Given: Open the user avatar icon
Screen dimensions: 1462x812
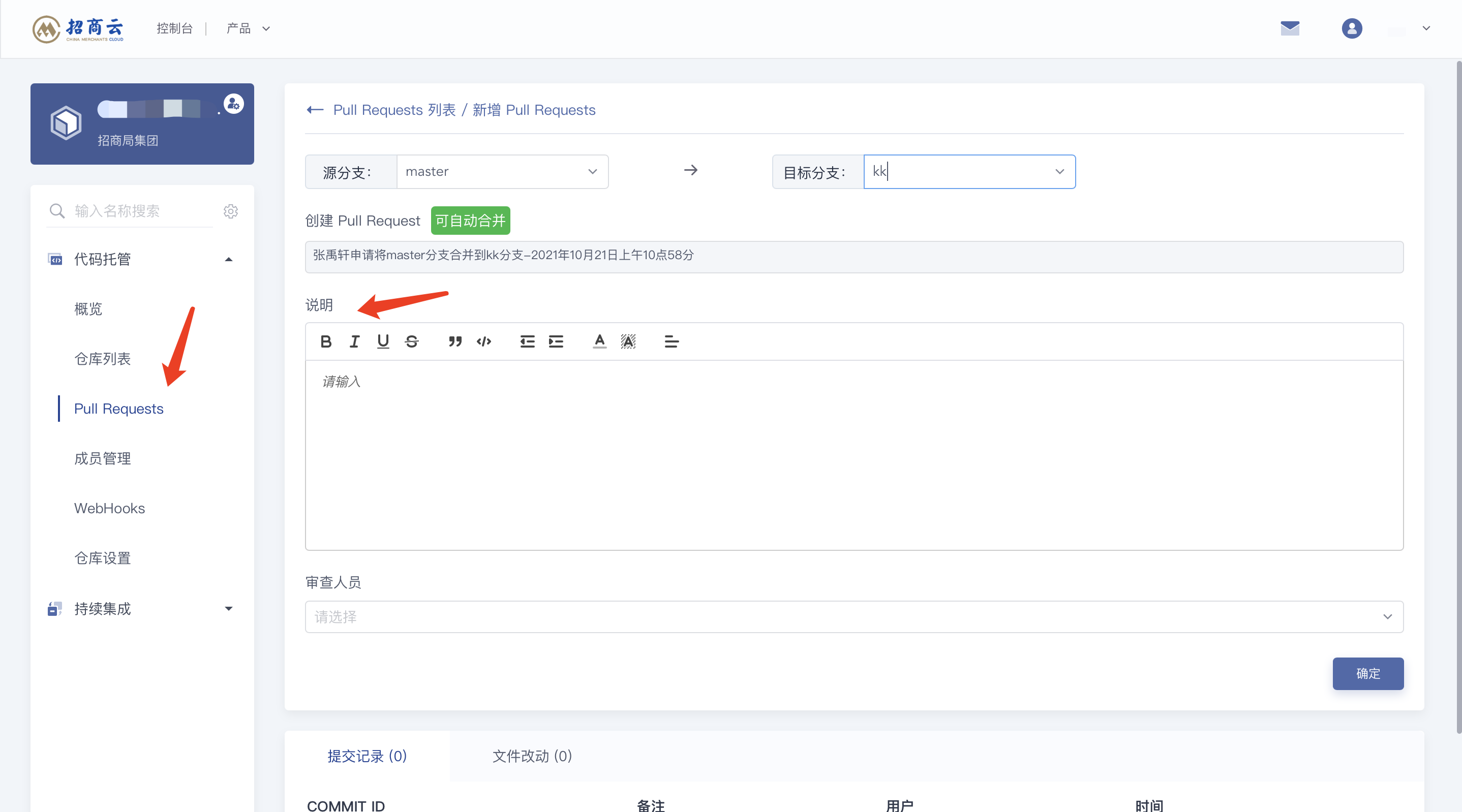Looking at the screenshot, I should [x=1351, y=28].
